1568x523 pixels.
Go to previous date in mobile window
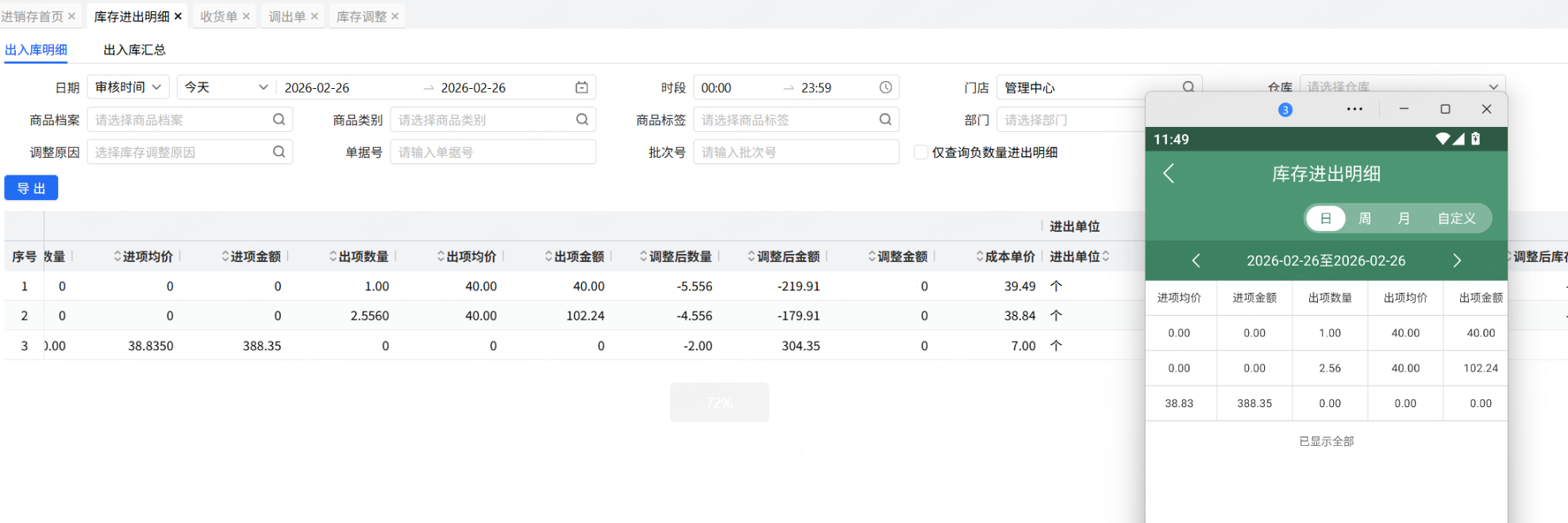(1196, 260)
